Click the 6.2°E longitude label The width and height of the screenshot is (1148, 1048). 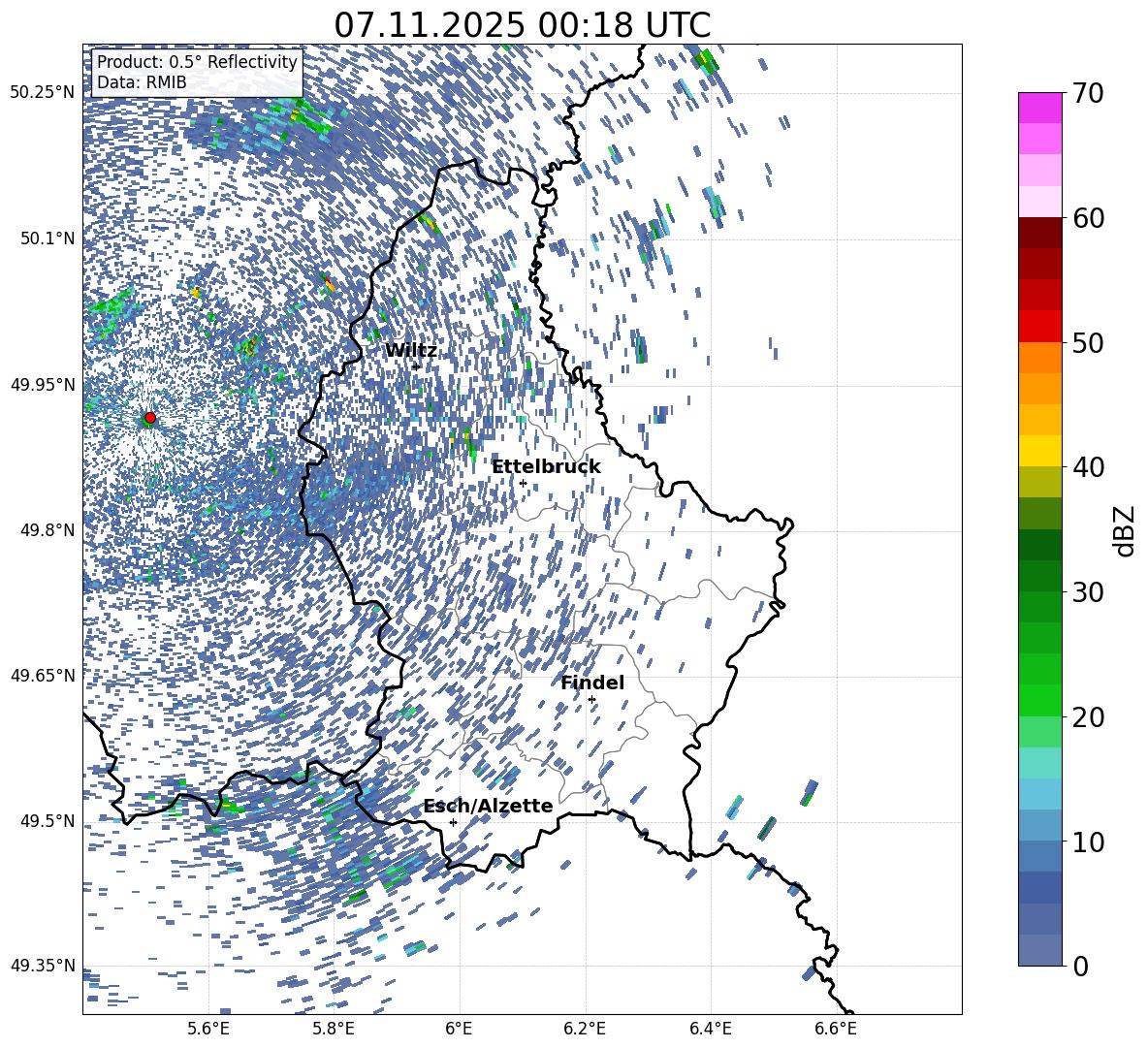point(585,1029)
